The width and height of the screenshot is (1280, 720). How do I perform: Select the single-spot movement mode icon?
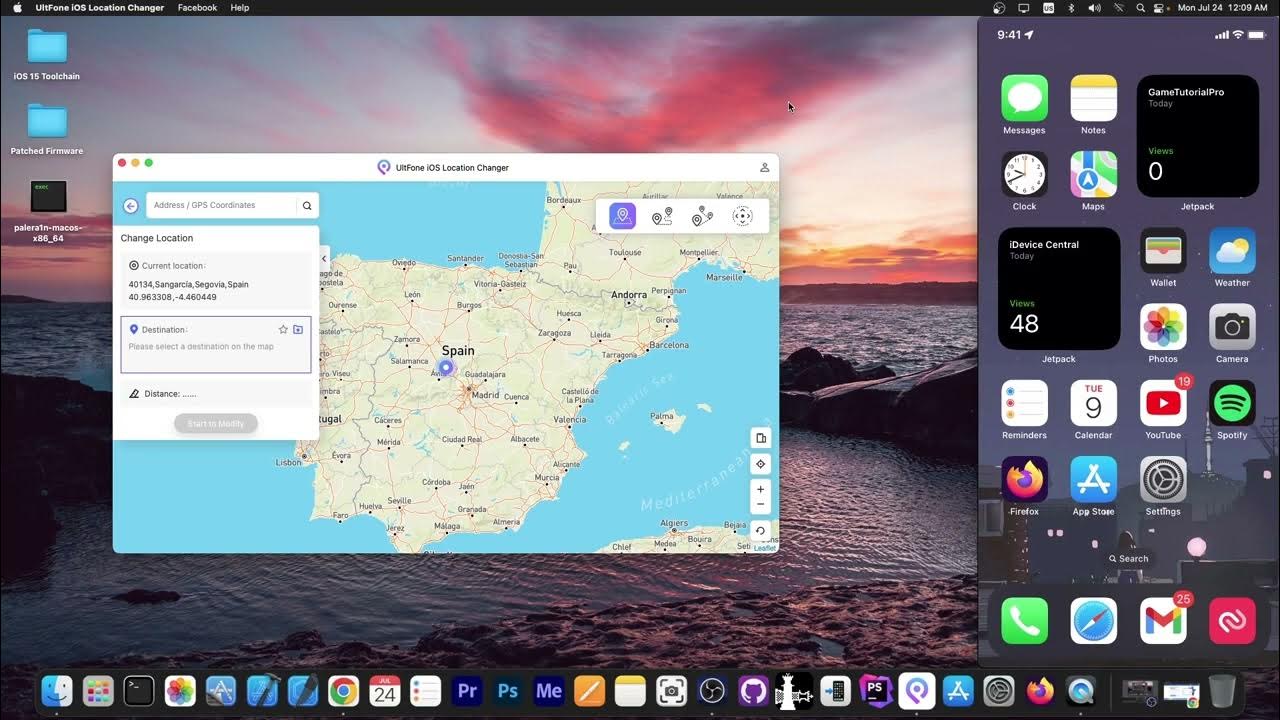click(x=662, y=216)
